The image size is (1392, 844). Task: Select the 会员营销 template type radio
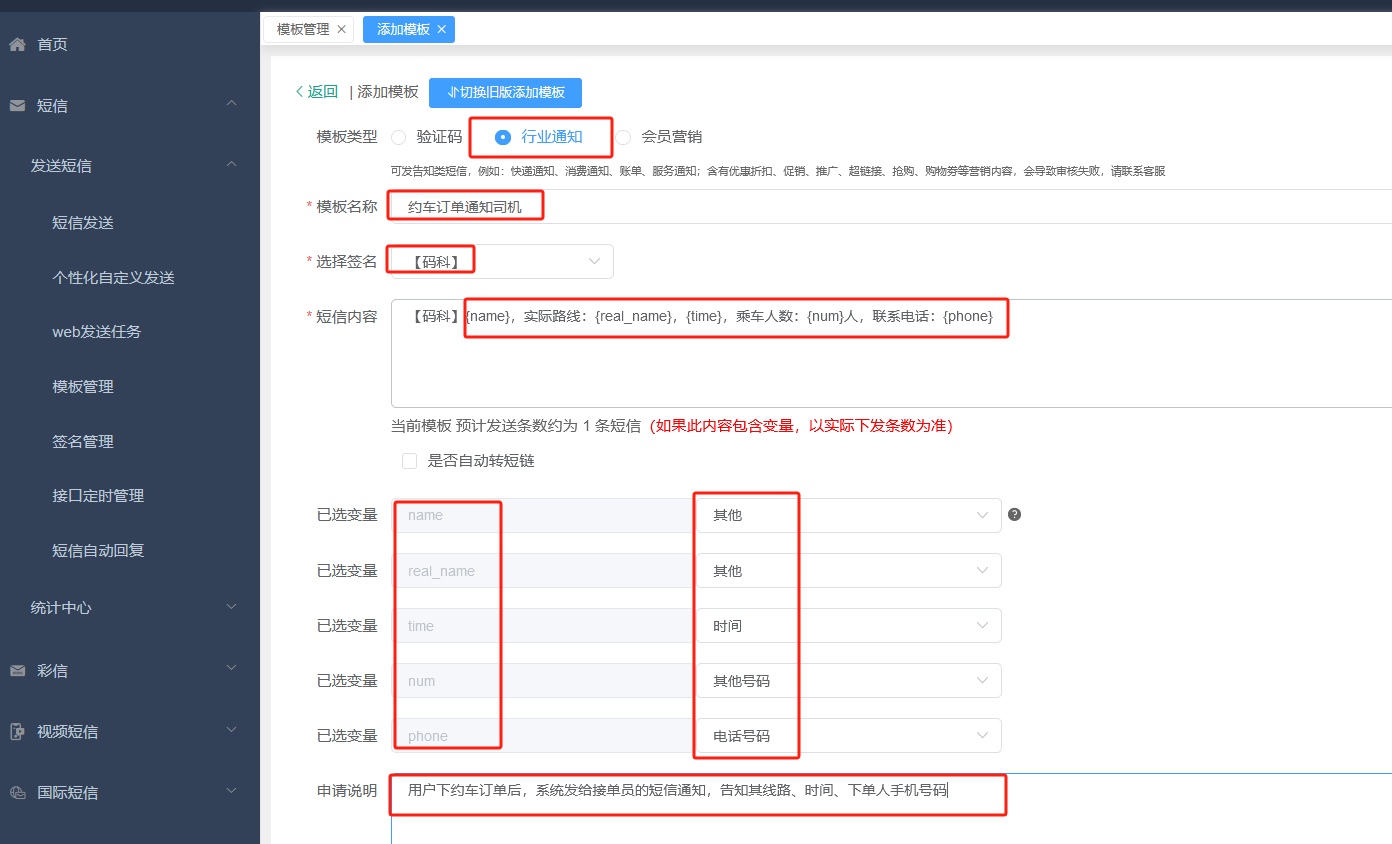click(x=623, y=137)
